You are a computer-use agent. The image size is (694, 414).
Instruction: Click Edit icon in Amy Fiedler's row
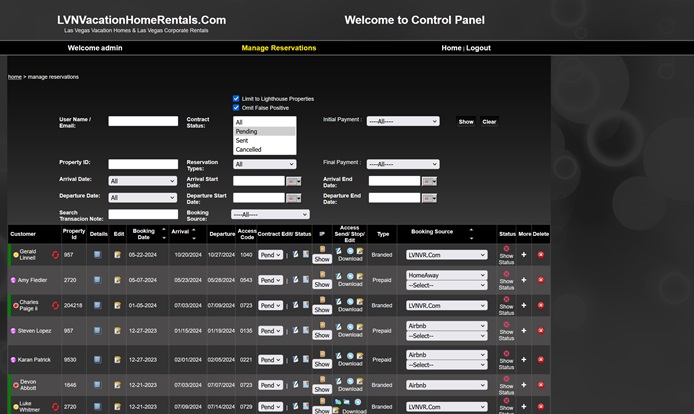[x=118, y=280]
